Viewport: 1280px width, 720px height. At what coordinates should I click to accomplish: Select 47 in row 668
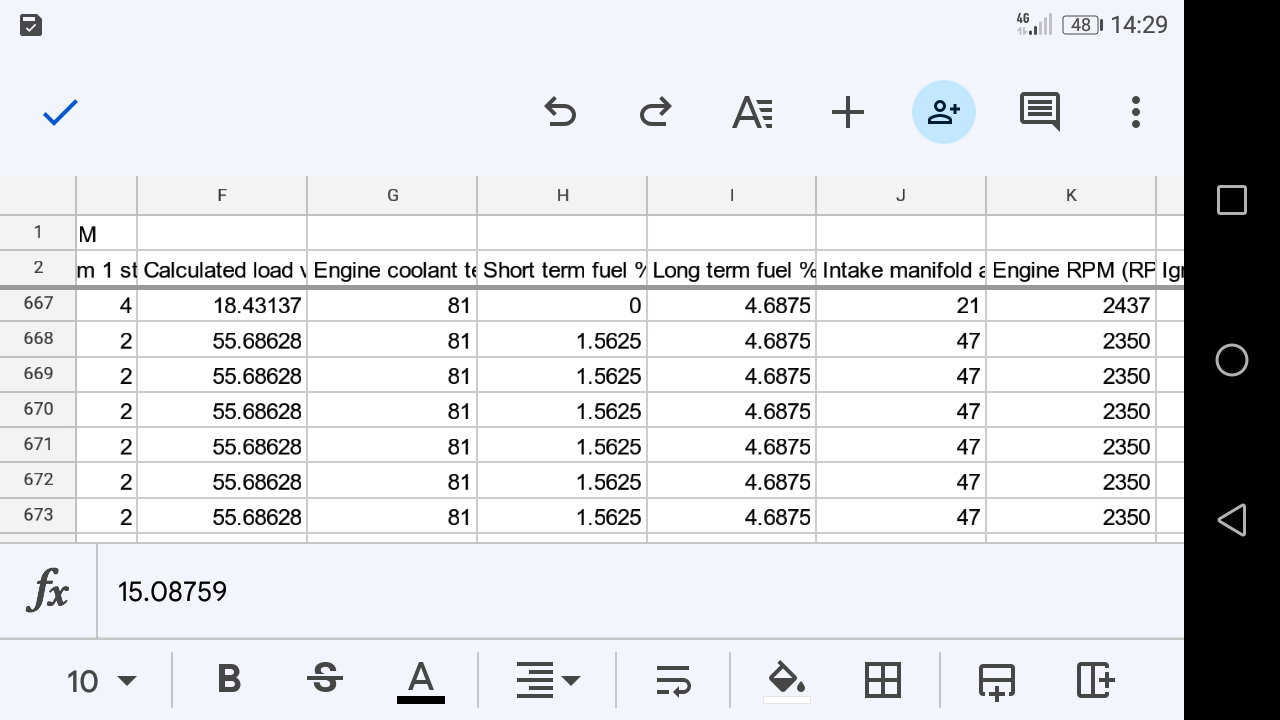(901, 340)
